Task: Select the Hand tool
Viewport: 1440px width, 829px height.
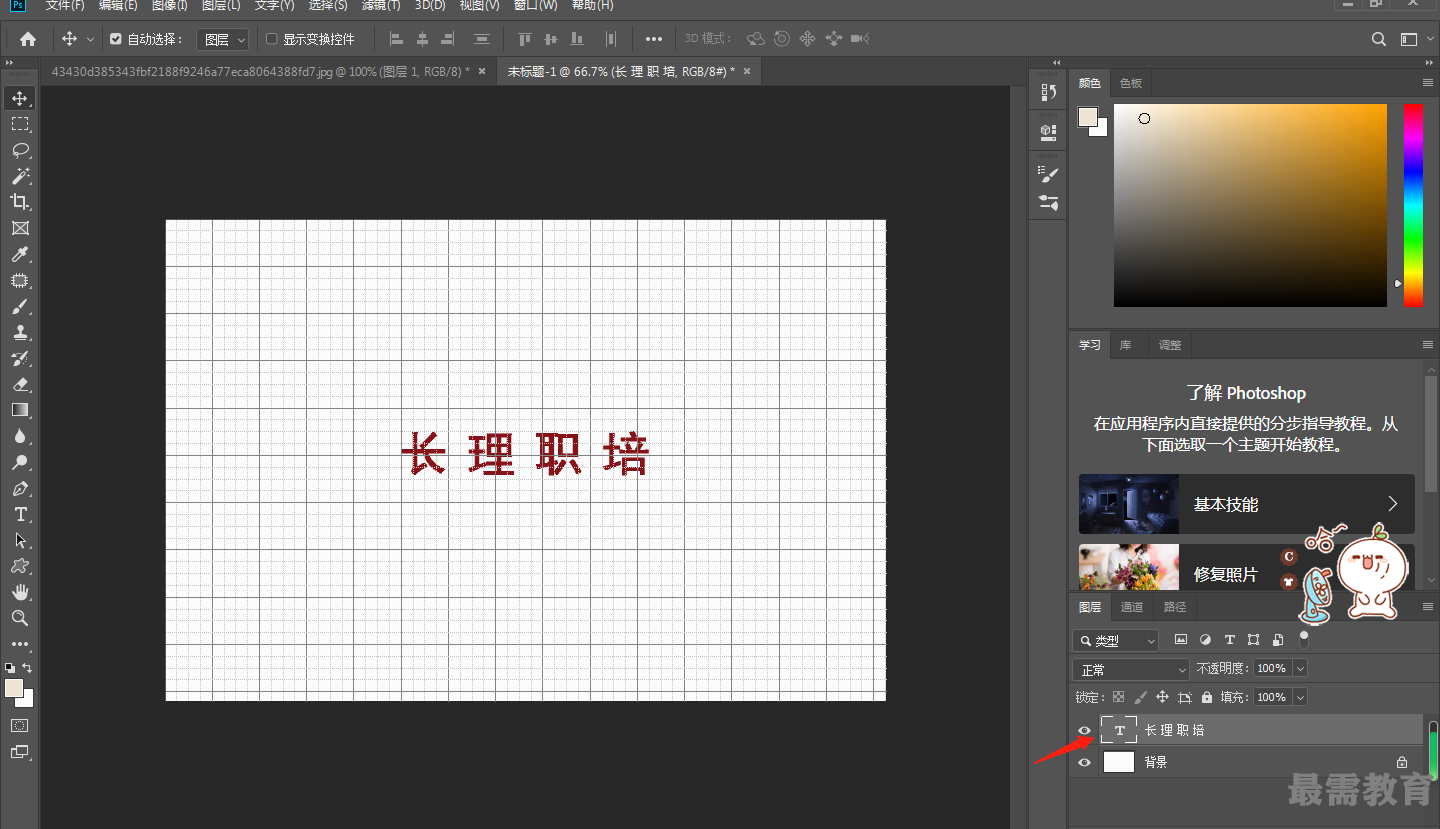Action: click(x=20, y=592)
